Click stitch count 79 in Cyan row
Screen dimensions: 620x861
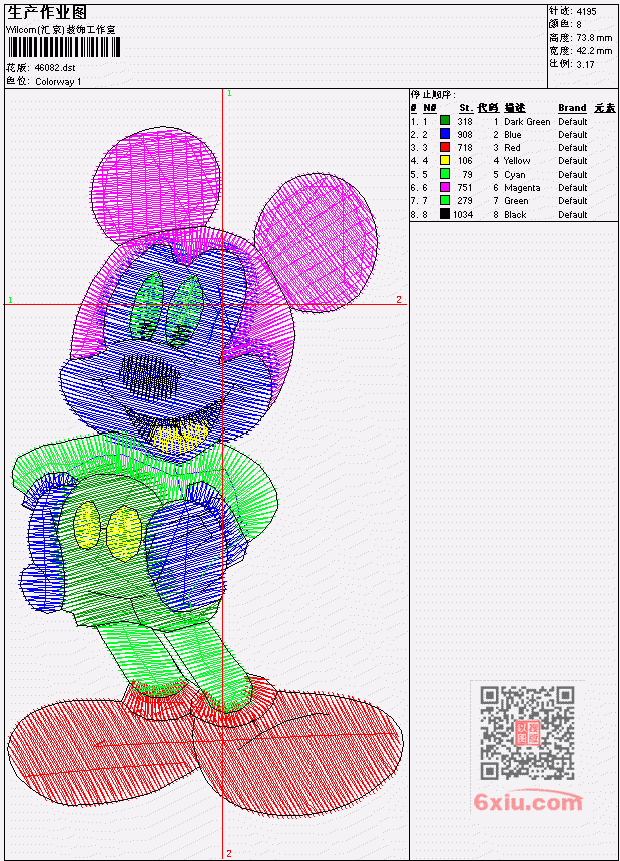[x=467, y=175]
